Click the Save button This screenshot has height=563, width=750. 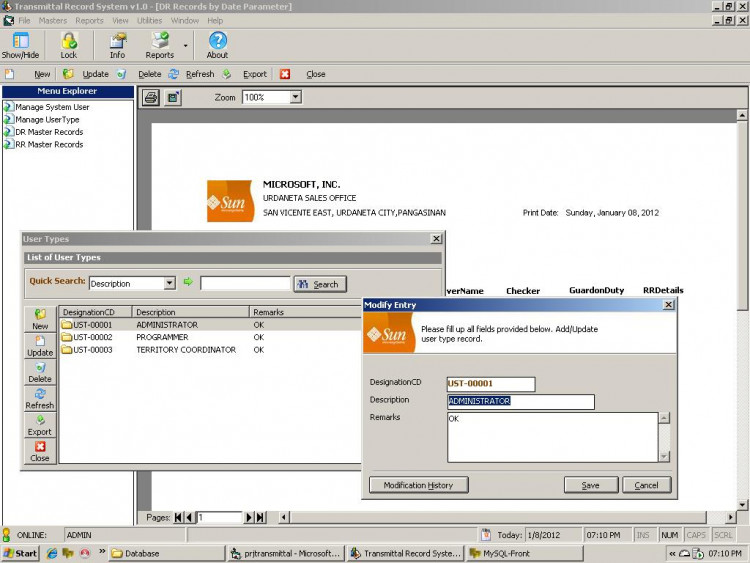591,485
